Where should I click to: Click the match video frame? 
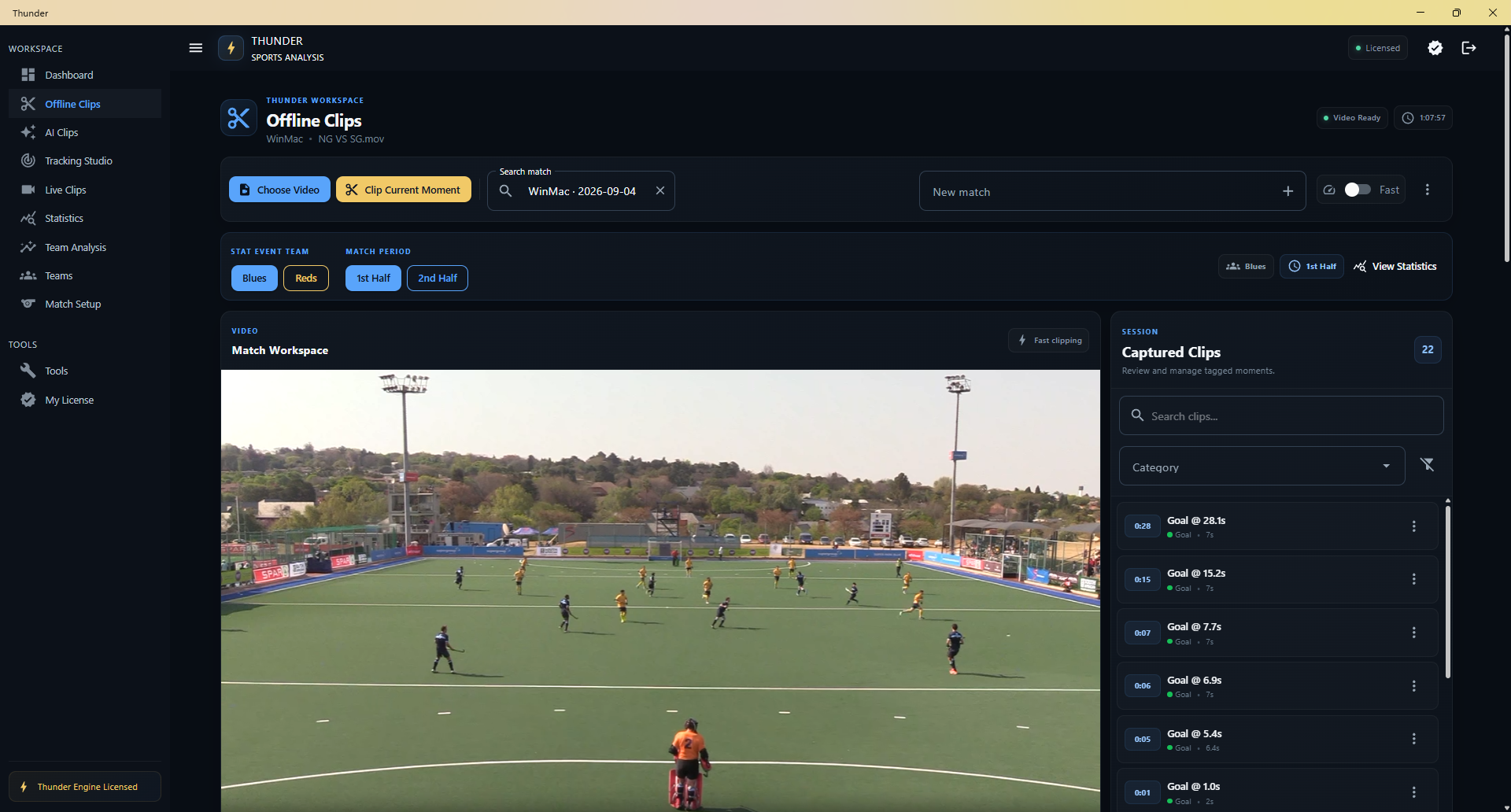(x=660, y=590)
